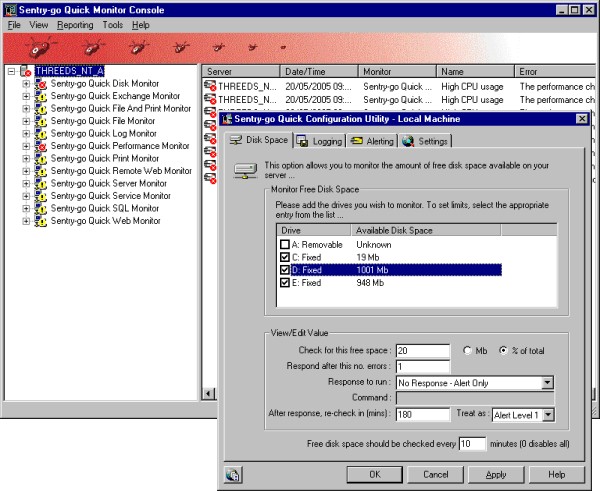Expand Sentry-go Quick Web Monitor node
The height and width of the screenshot is (491, 600).
pyautogui.click(x=26, y=221)
